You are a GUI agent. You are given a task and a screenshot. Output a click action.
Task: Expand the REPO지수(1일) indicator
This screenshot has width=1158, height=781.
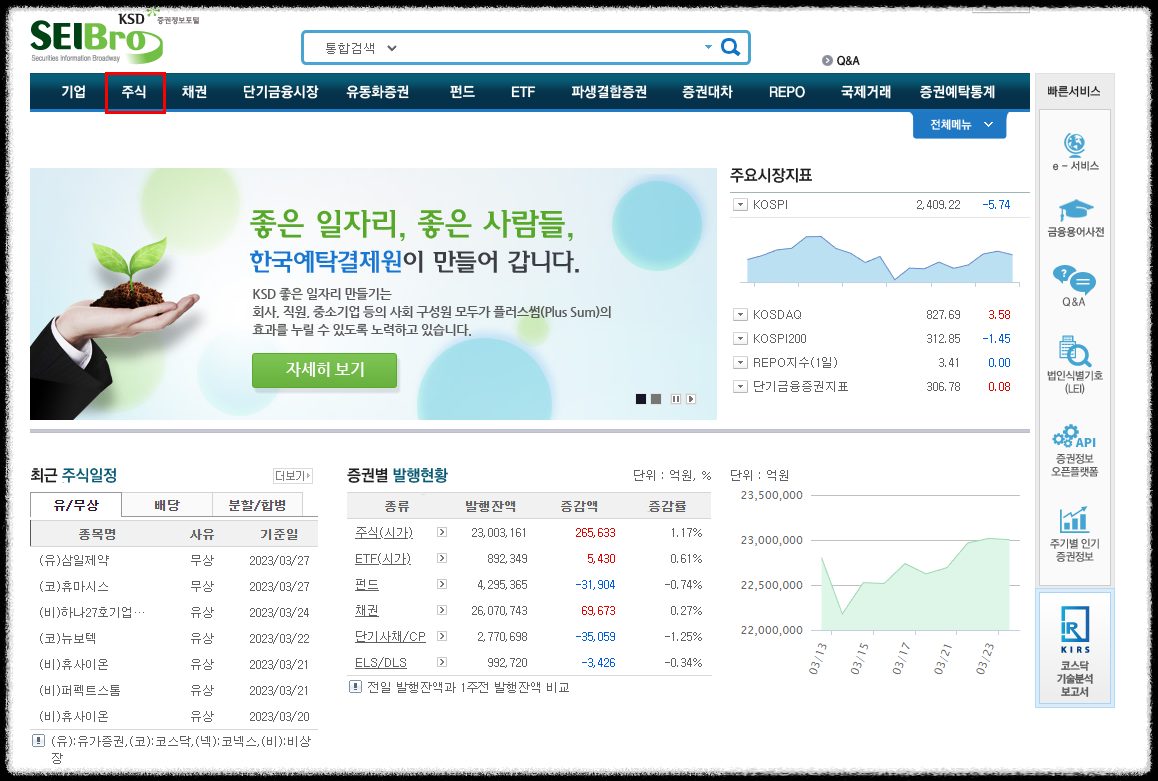point(740,362)
